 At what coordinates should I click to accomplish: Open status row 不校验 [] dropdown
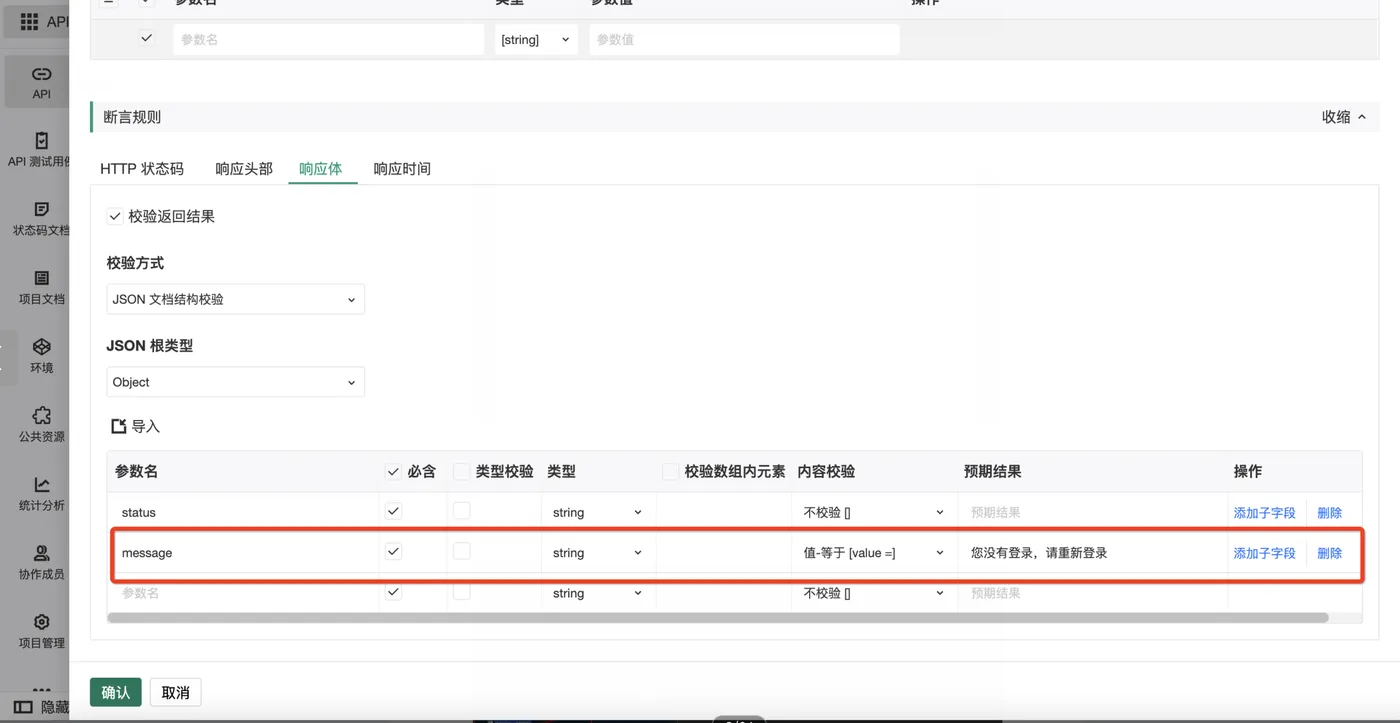point(873,512)
